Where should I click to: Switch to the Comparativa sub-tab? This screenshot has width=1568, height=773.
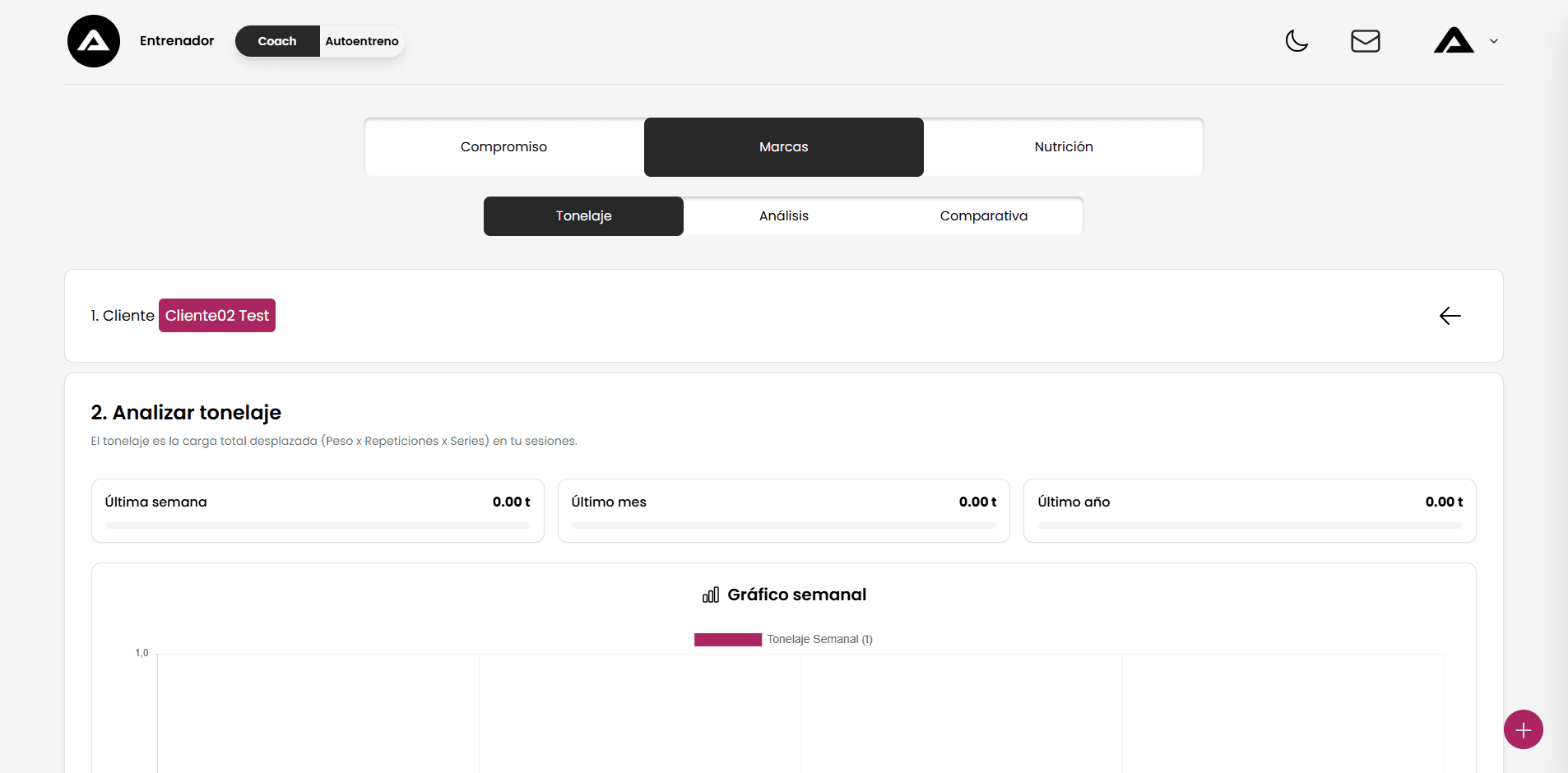[983, 216]
